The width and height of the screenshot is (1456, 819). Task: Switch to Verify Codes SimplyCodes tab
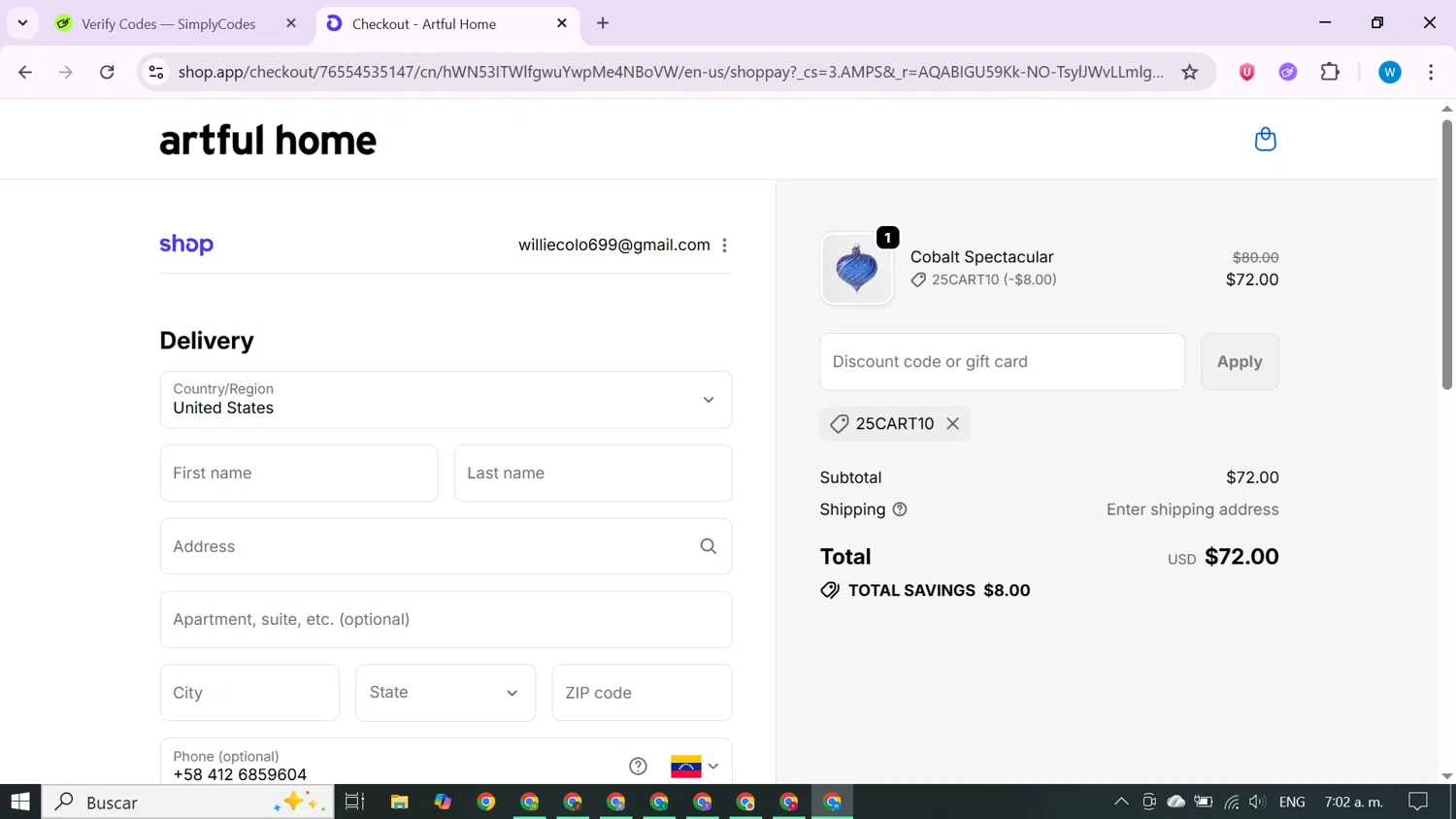pyautogui.click(x=168, y=24)
